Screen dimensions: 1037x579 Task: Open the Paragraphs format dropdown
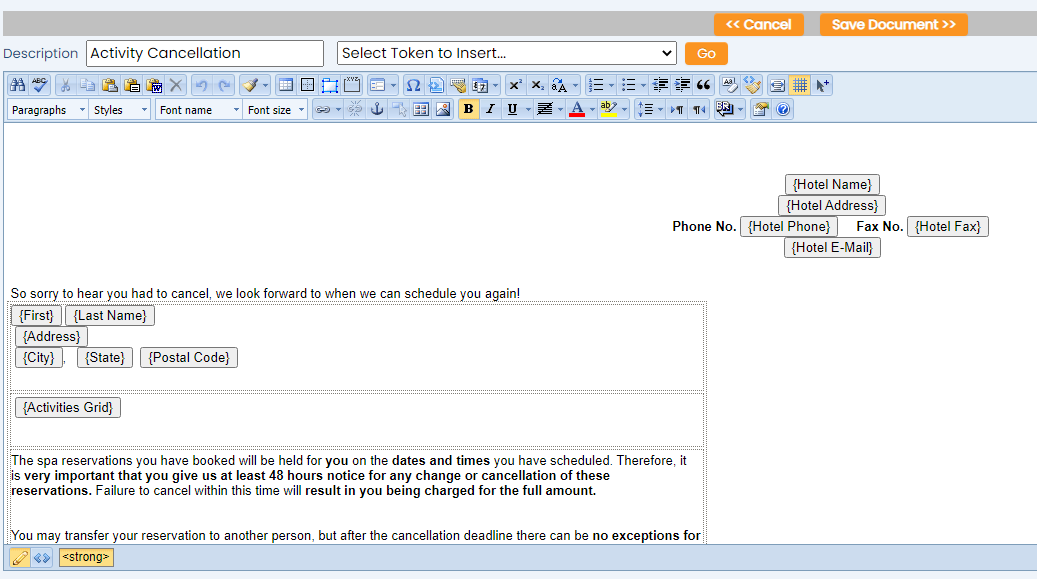pyautogui.click(x=48, y=110)
